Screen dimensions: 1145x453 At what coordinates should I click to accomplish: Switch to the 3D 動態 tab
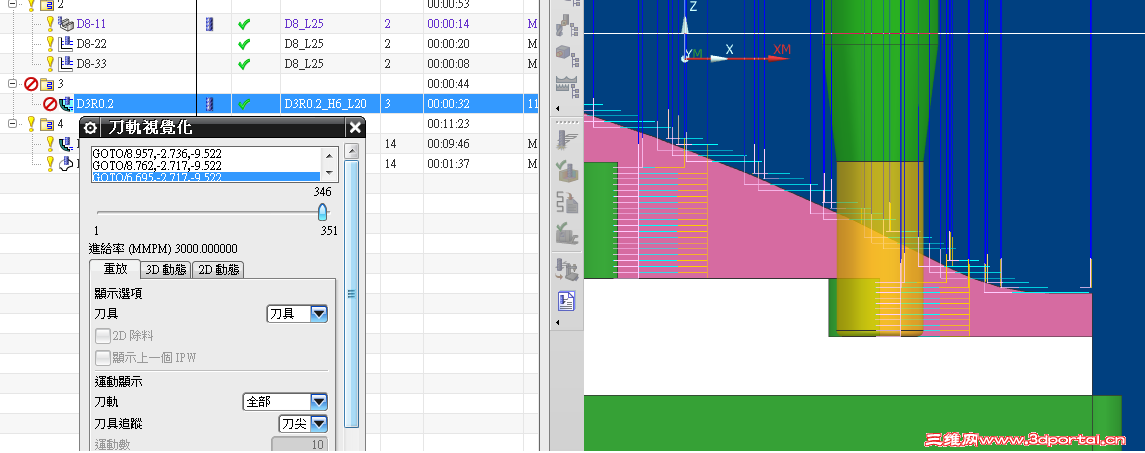[166, 270]
